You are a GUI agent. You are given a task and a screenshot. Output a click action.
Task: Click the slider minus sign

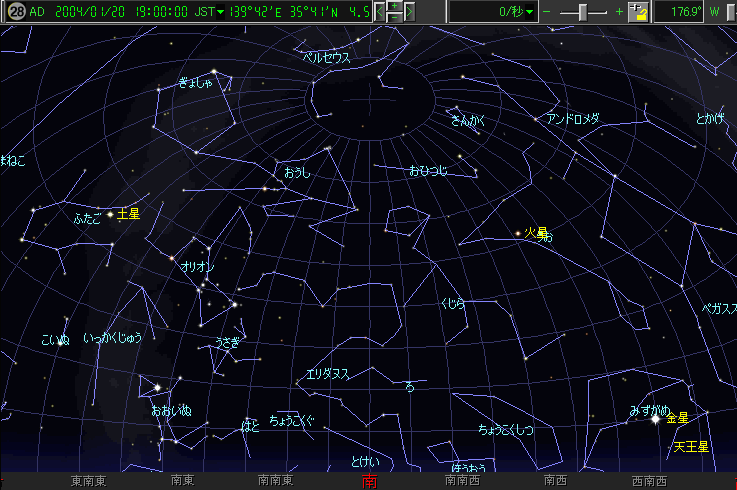547,12
